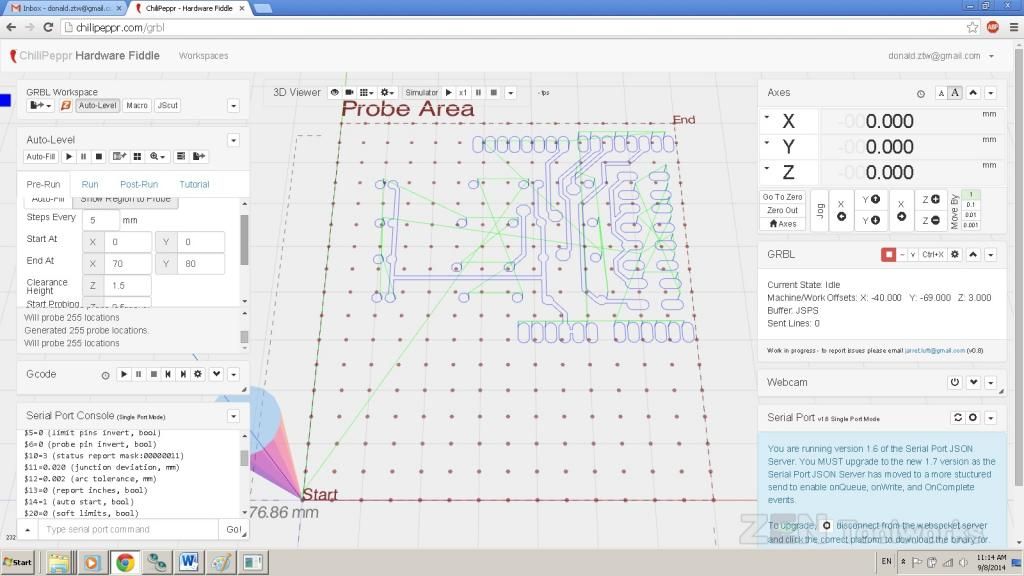
Task: Open the Tutorial tab
Action: click(x=194, y=184)
